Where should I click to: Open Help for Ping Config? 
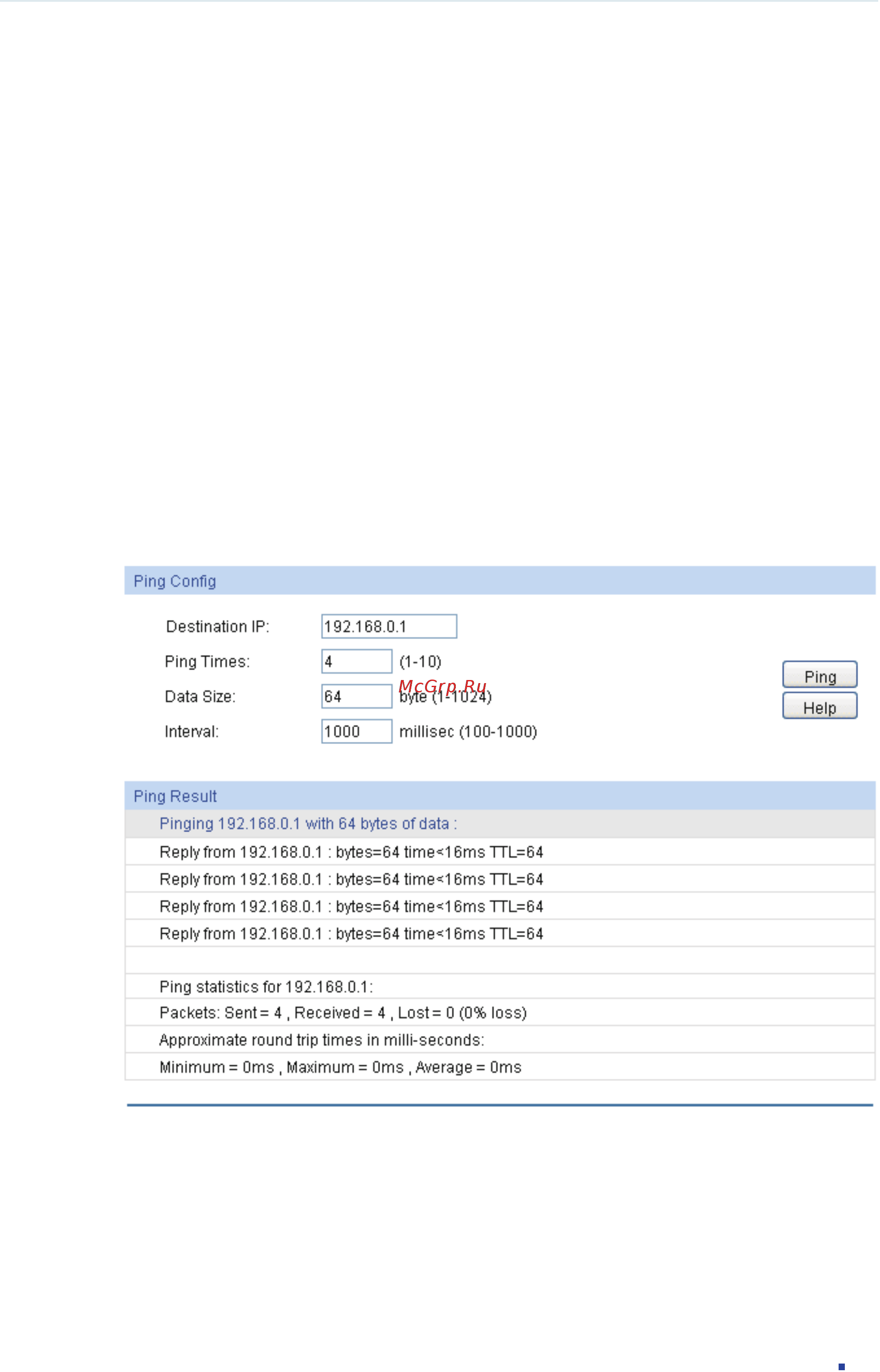click(819, 706)
